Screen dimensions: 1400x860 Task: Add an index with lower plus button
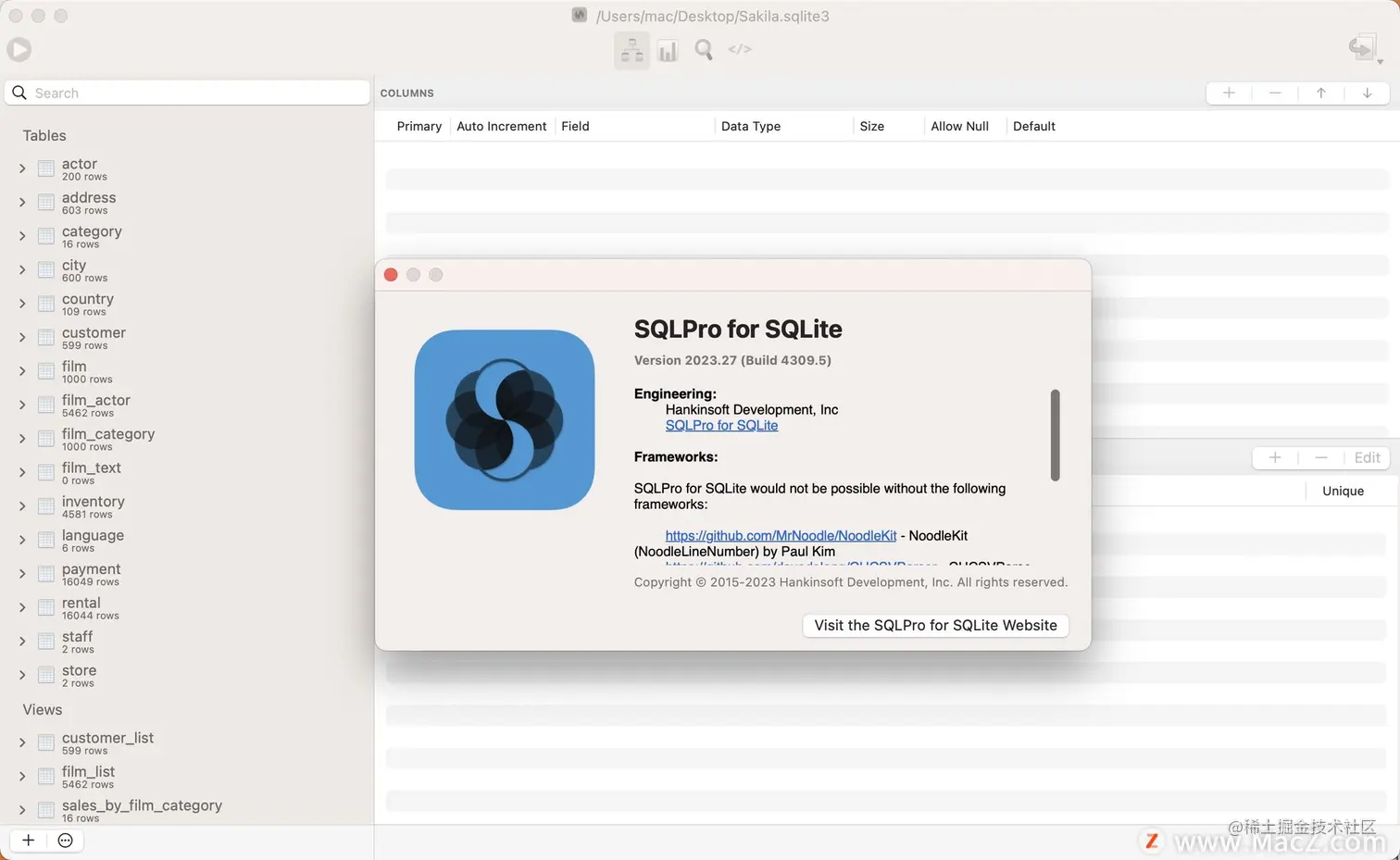click(1275, 457)
